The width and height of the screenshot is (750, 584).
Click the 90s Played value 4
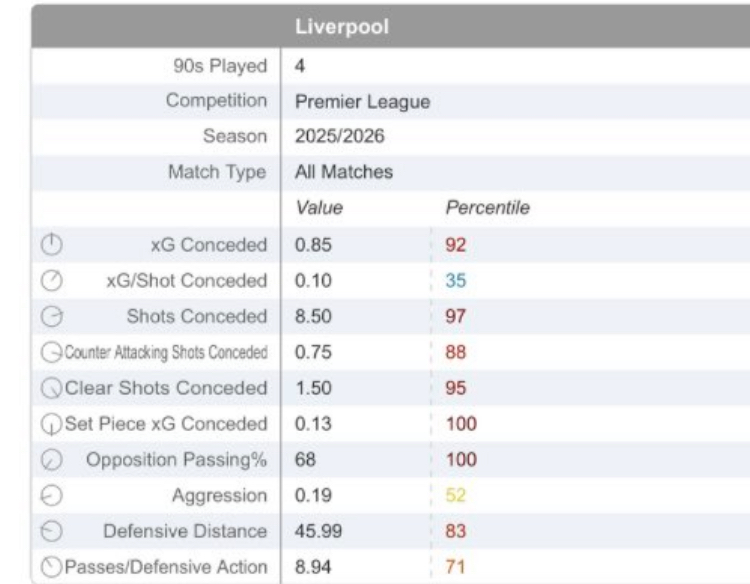(x=300, y=65)
